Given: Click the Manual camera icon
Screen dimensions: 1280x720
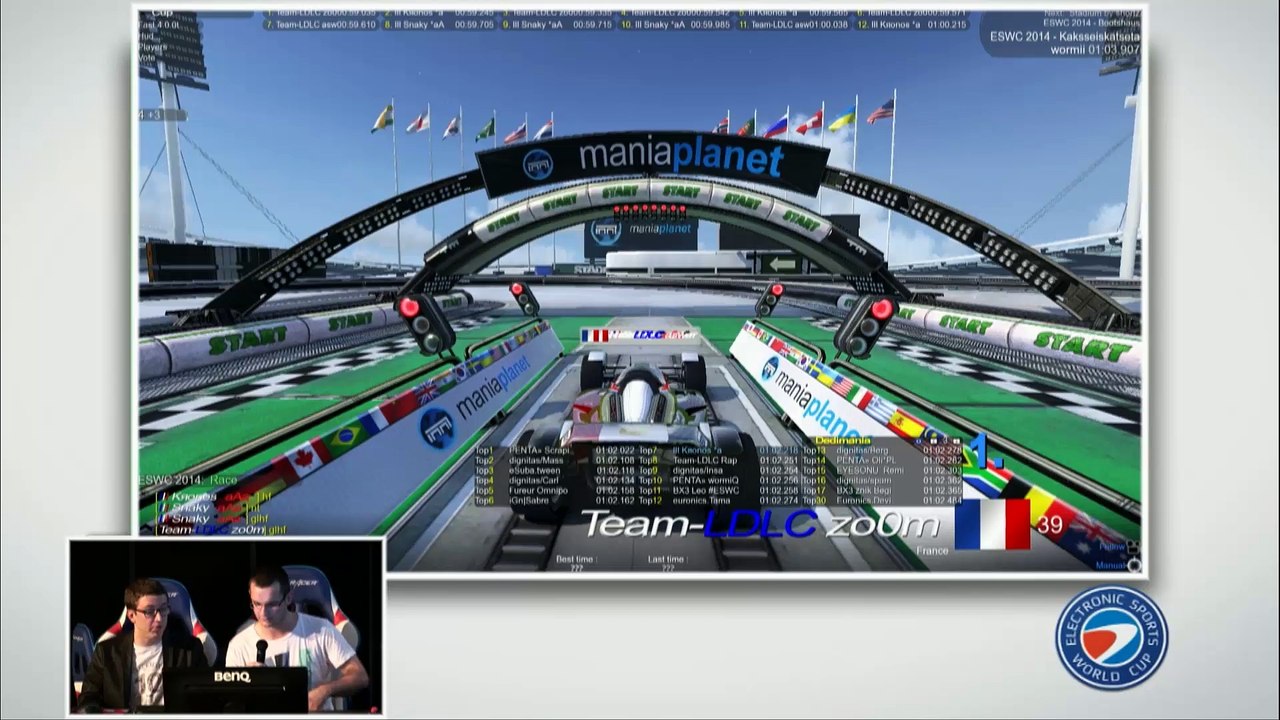Looking at the screenshot, I should point(1133,565).
